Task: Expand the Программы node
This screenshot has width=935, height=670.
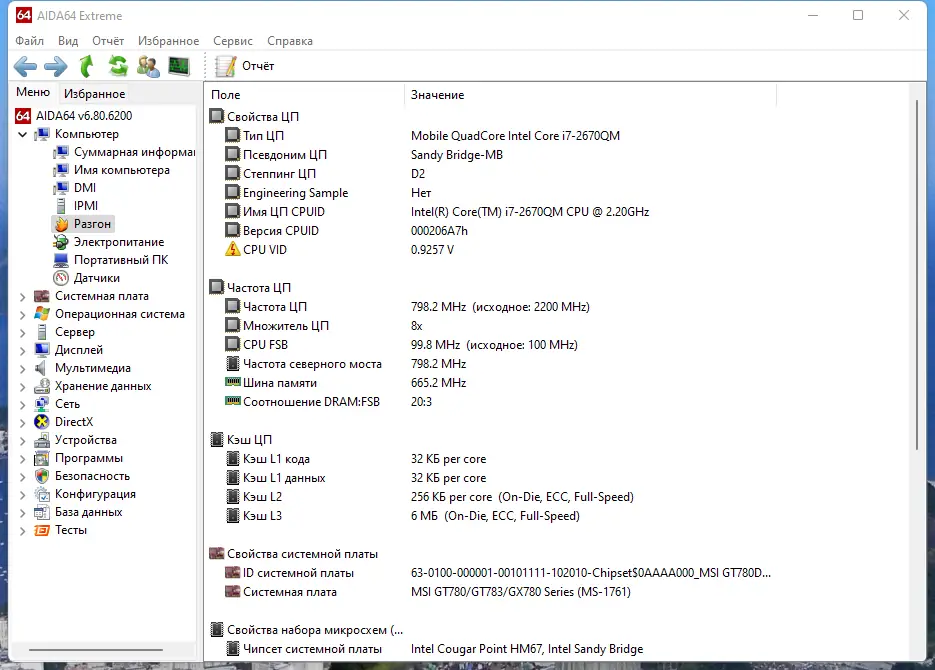Action: (x=22, y=458)
